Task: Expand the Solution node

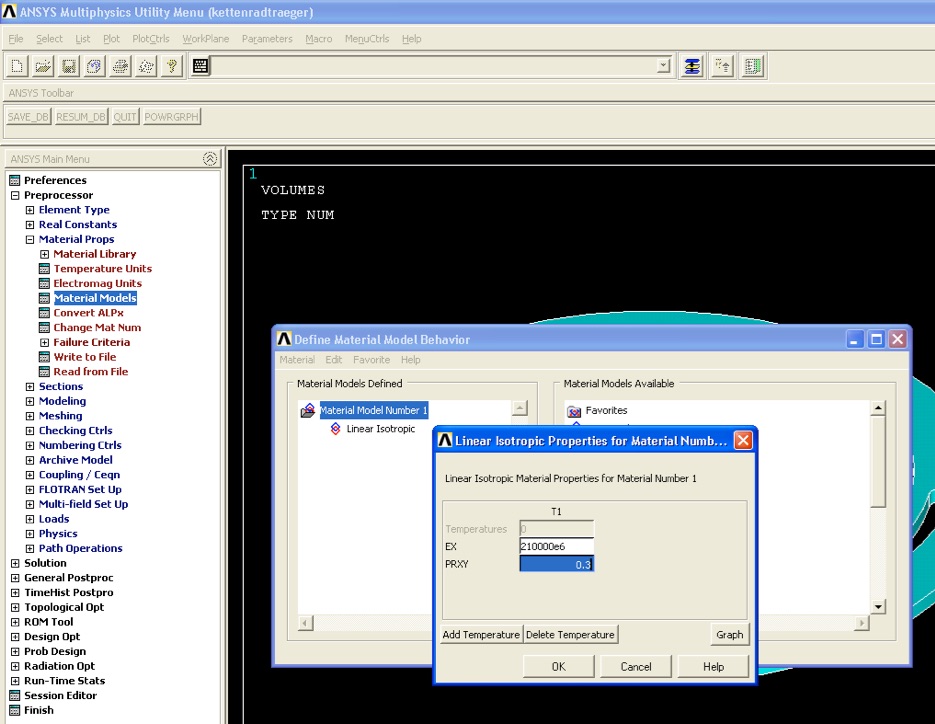Action: coord(15,563)
